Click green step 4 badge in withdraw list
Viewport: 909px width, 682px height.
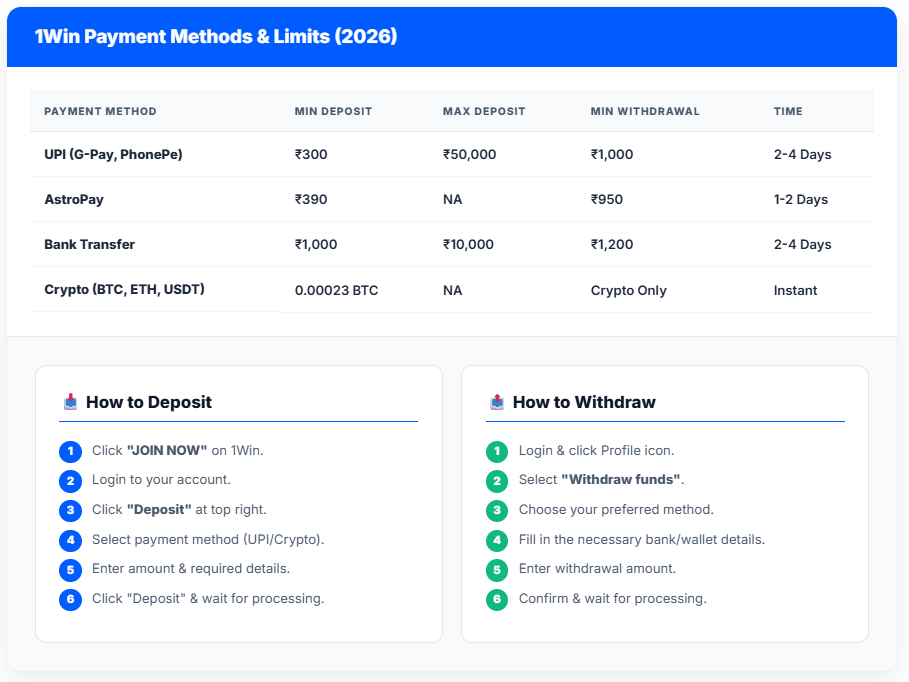[x=497, y=540]
